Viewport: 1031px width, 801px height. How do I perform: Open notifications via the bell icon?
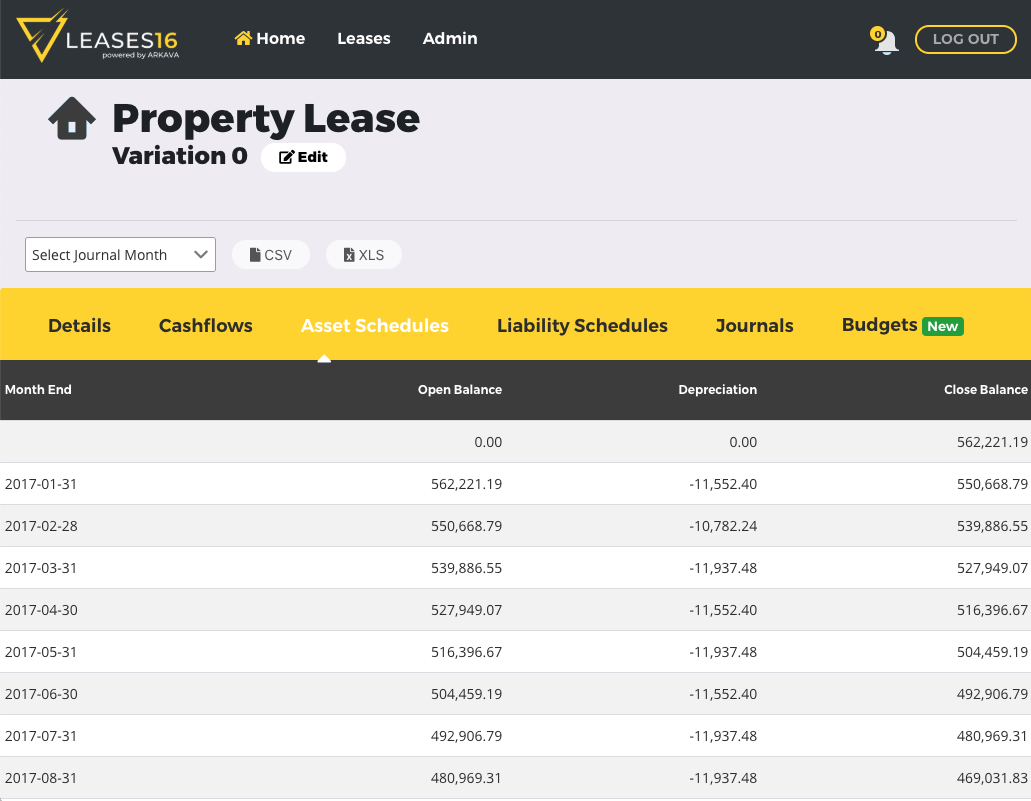tap(885, 43)
